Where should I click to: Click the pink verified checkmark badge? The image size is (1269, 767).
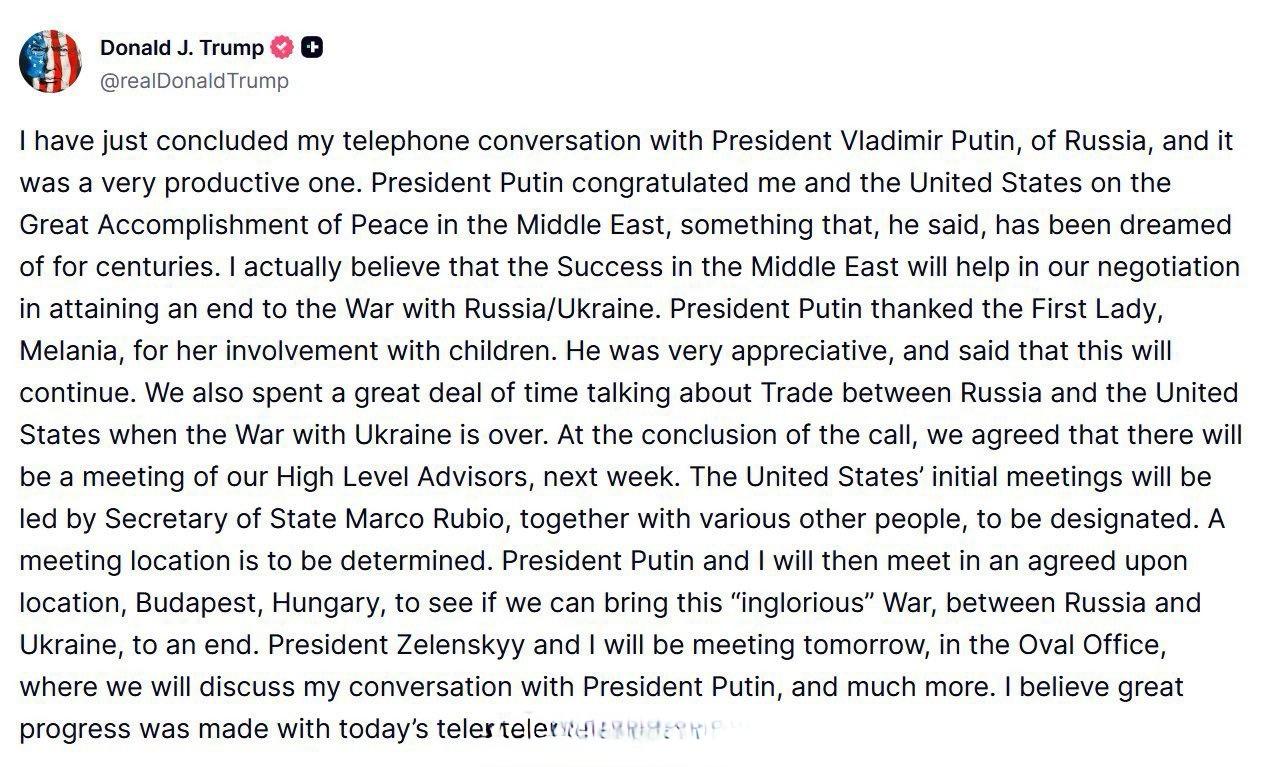pyautogui.click(x=284, y=47)
